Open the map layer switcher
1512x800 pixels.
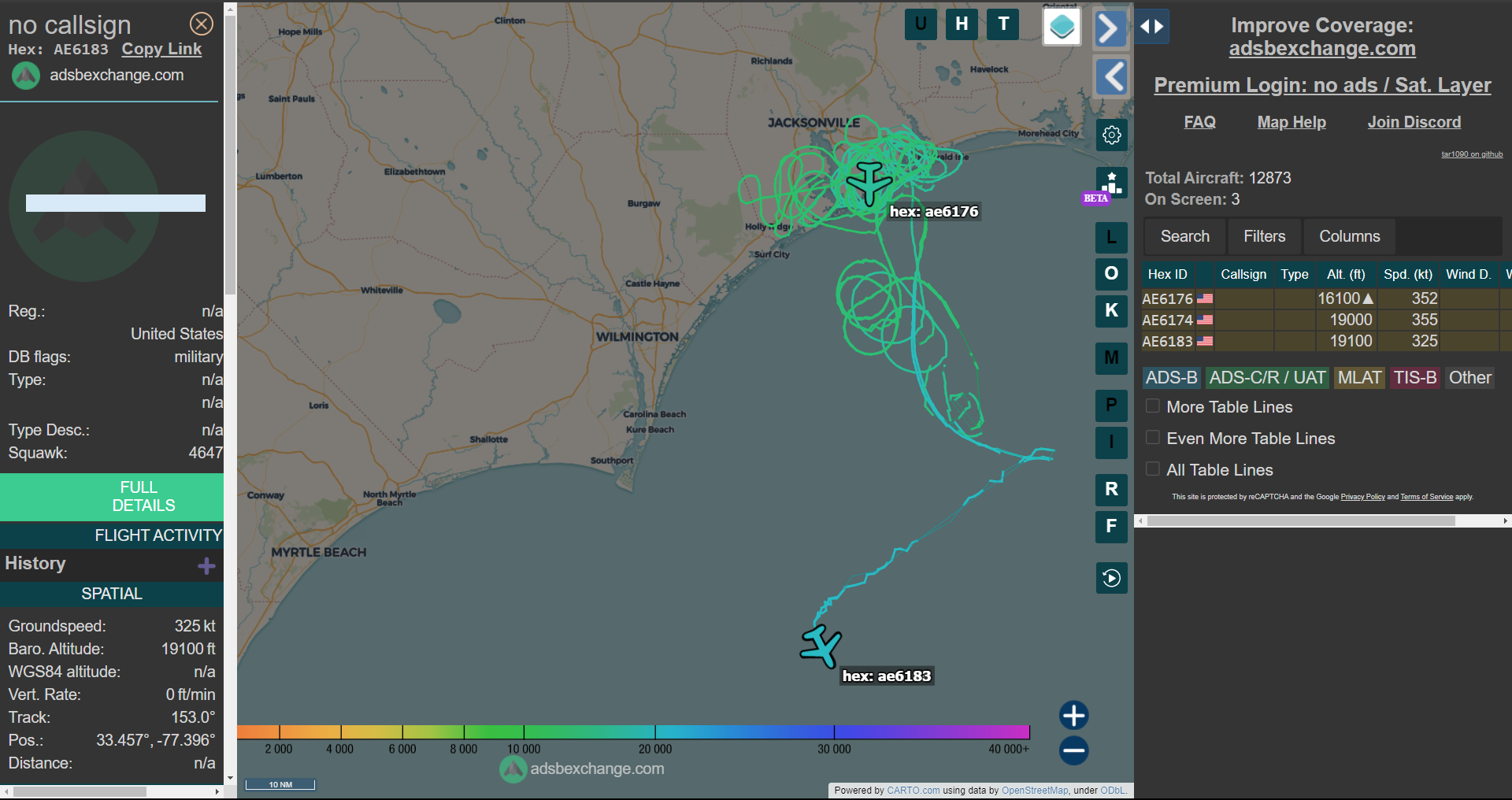coord(1062,27)
